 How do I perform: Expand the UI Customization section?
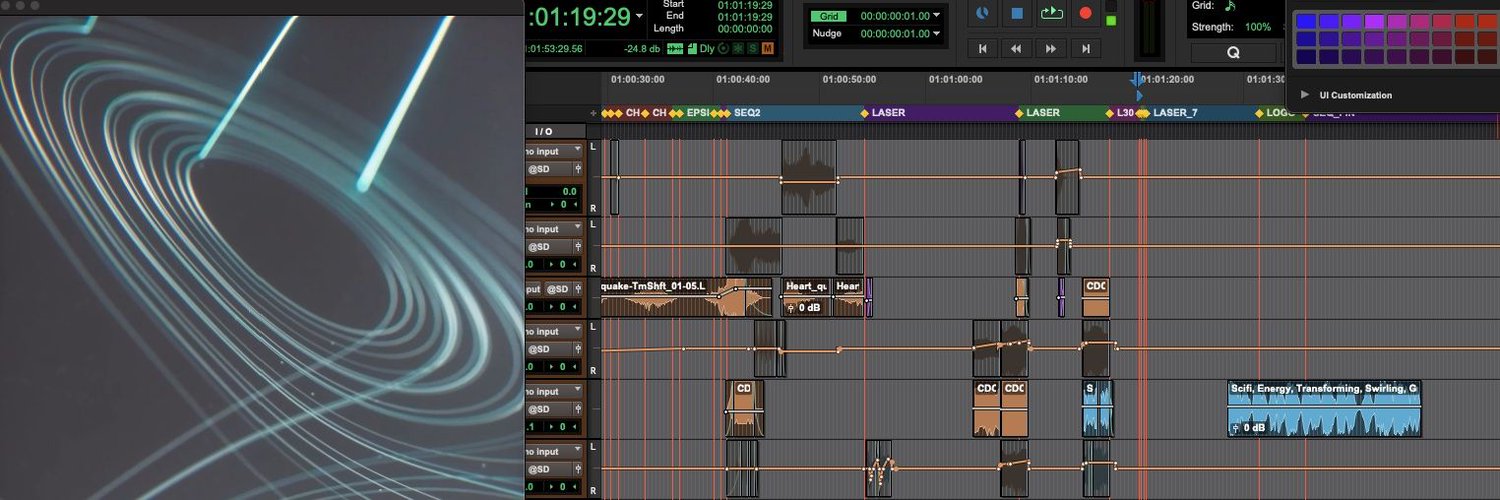tap(1304, 95)
